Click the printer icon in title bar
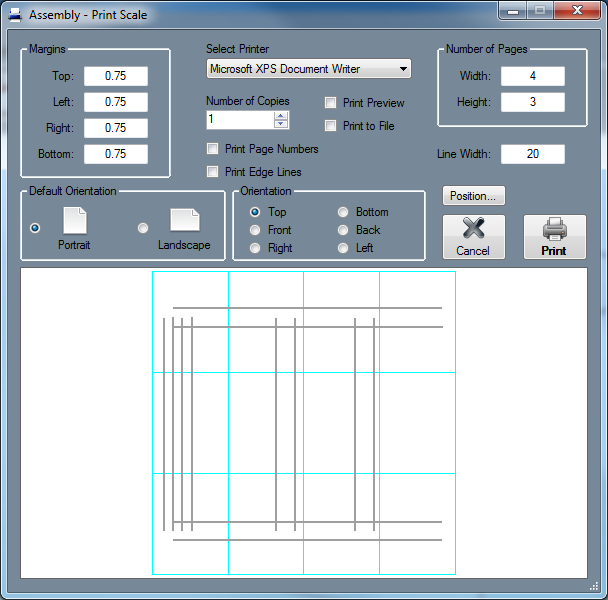The height and width of the screenshot is (600, 608). (x=15, y=15)
